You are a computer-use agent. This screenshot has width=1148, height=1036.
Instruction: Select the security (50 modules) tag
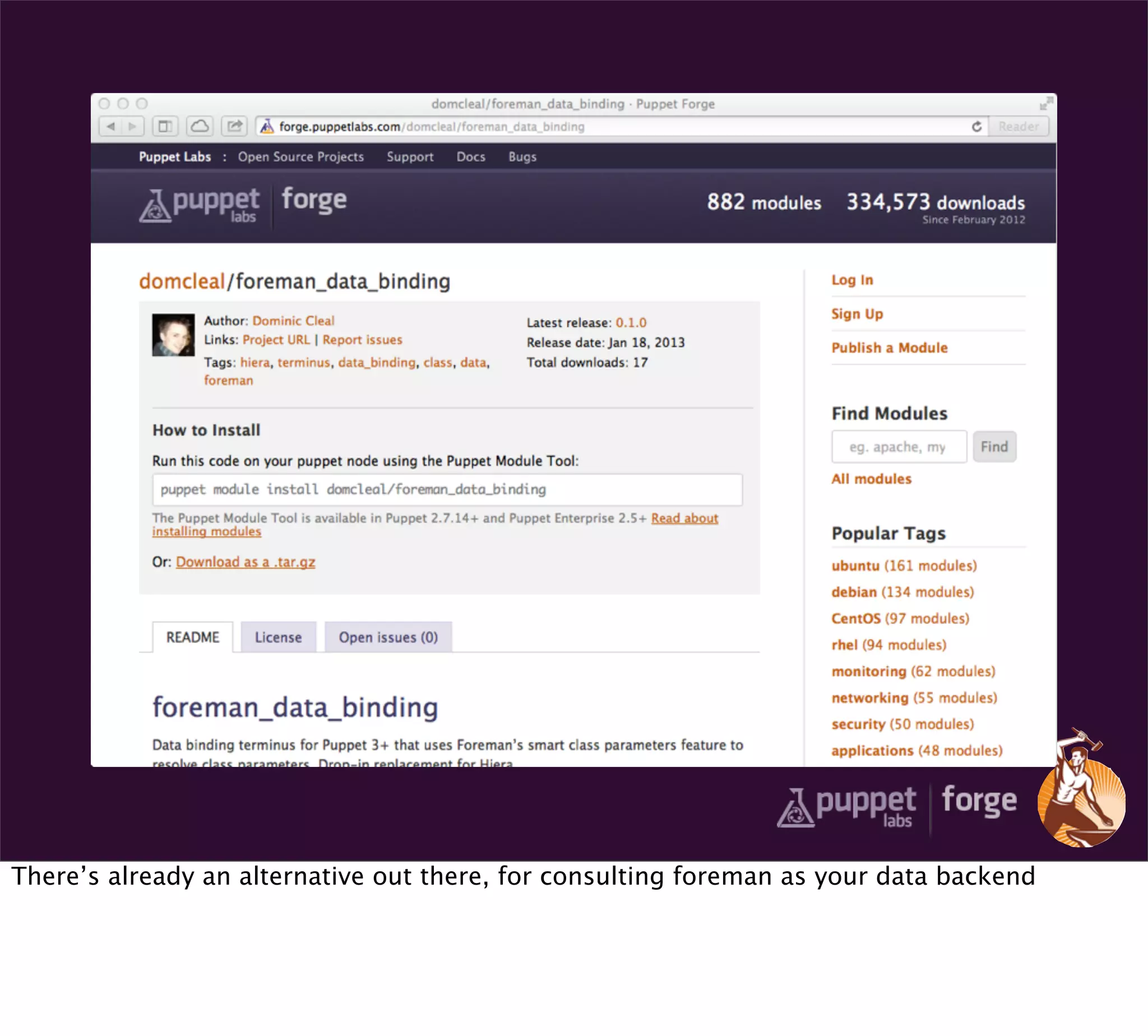coord(902,724)
